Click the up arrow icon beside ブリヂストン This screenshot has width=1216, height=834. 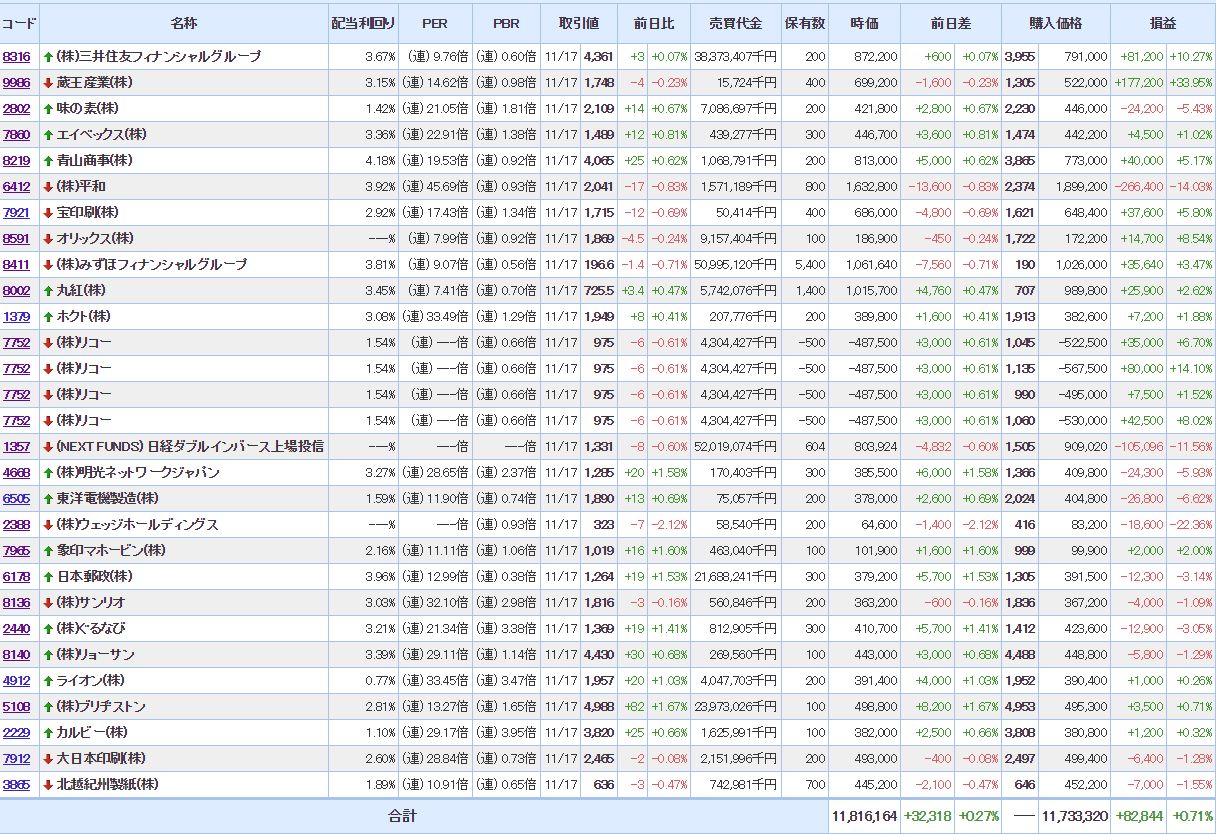pyautogui.click(x=48, y=707)
